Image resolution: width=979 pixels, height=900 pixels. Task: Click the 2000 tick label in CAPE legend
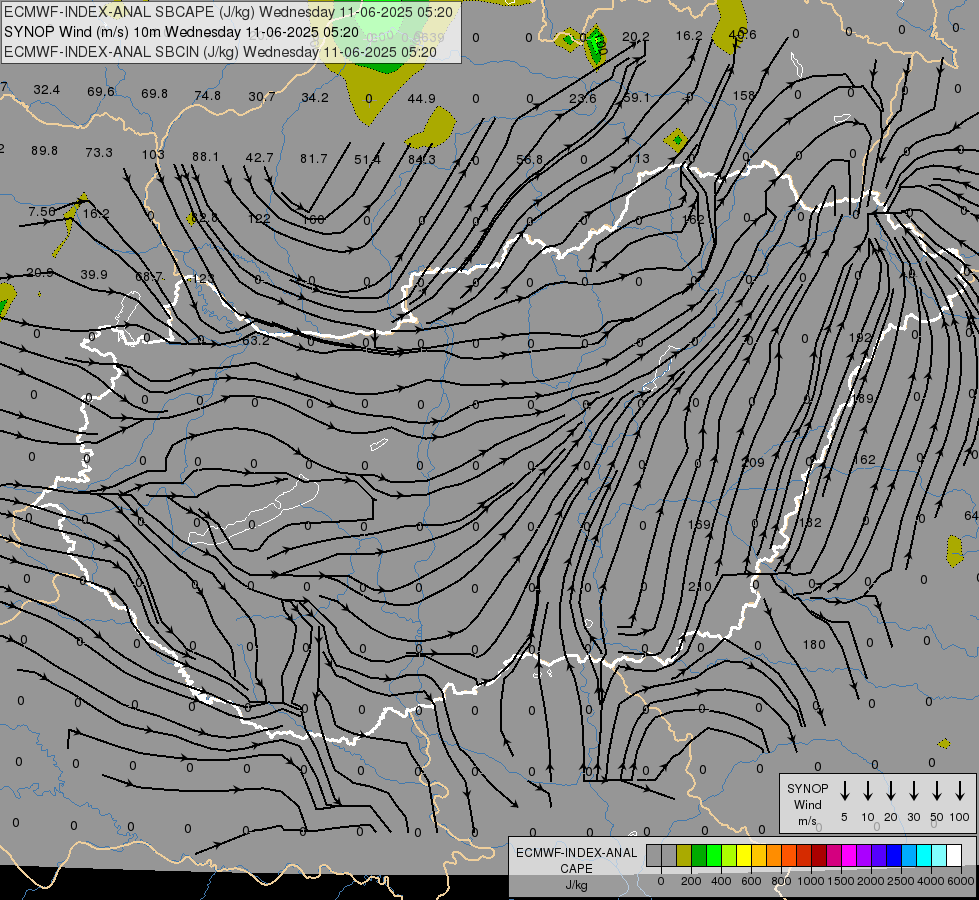[870, 881]
